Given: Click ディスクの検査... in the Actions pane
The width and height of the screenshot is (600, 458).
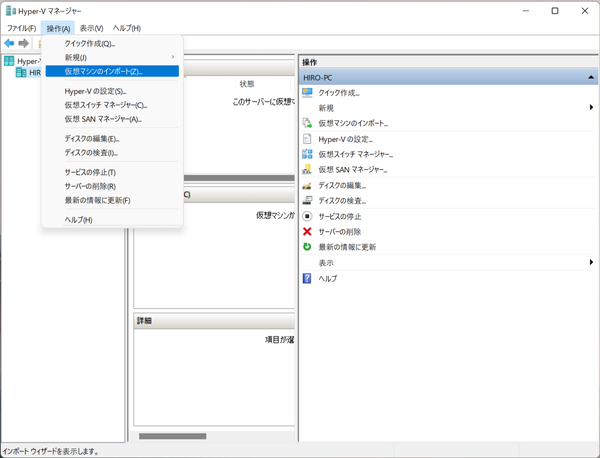Looking at the screenshot, I should point(342,200).
